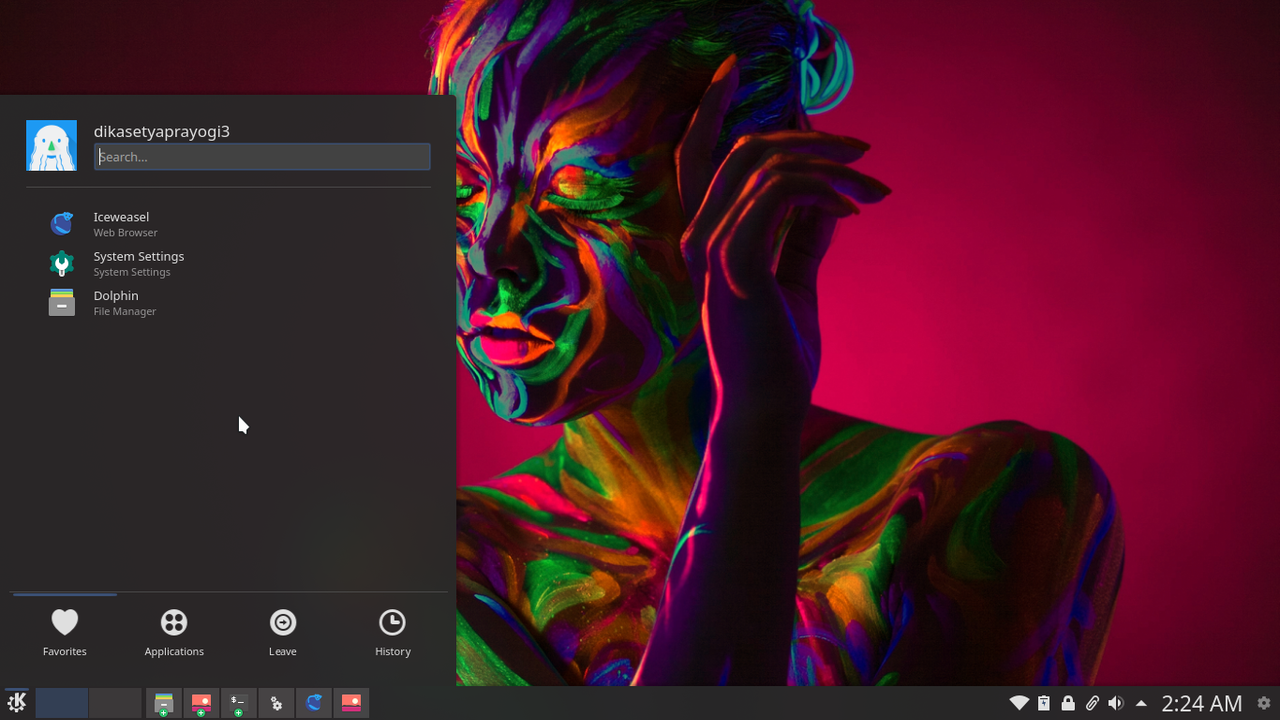Screen dimensions: 1280x720
Task: Launch System Settings from favorites list
Action: (230, 263)
